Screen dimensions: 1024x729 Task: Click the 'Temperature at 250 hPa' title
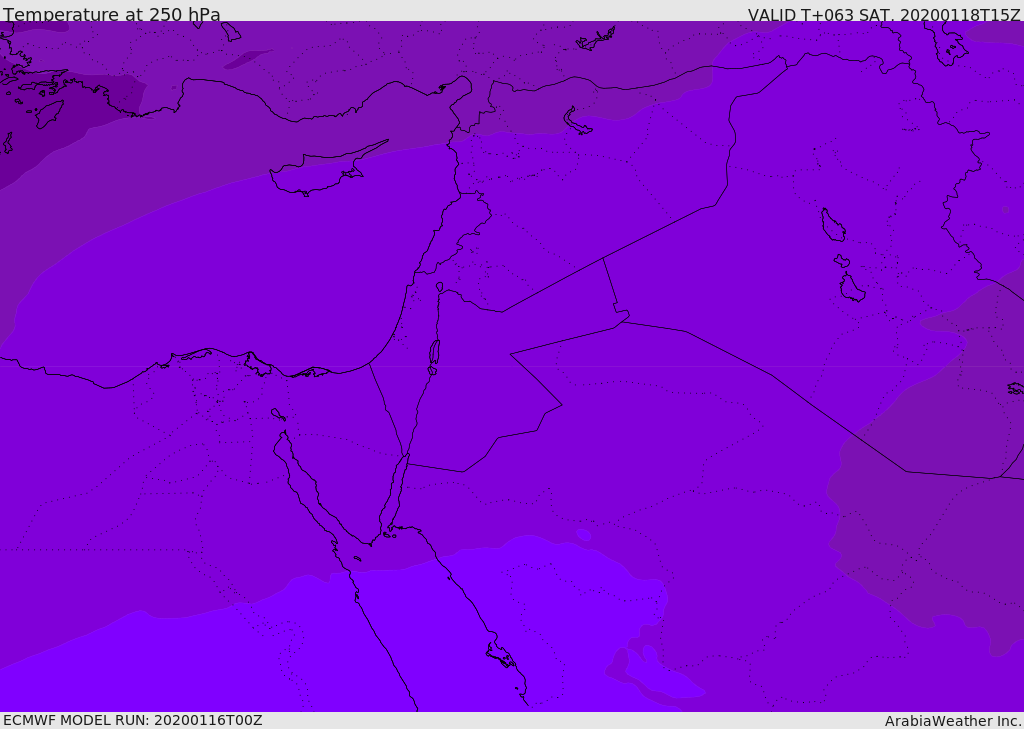point(112,14)
